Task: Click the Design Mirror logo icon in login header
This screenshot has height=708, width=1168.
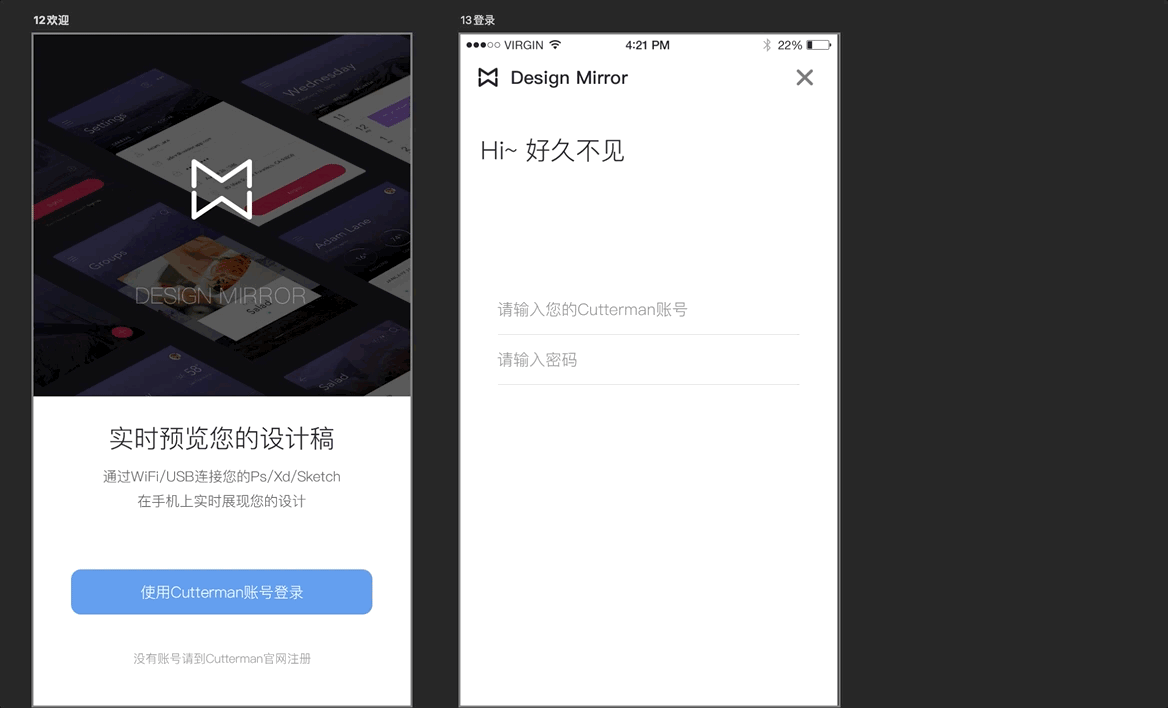Action: [488, 78]
